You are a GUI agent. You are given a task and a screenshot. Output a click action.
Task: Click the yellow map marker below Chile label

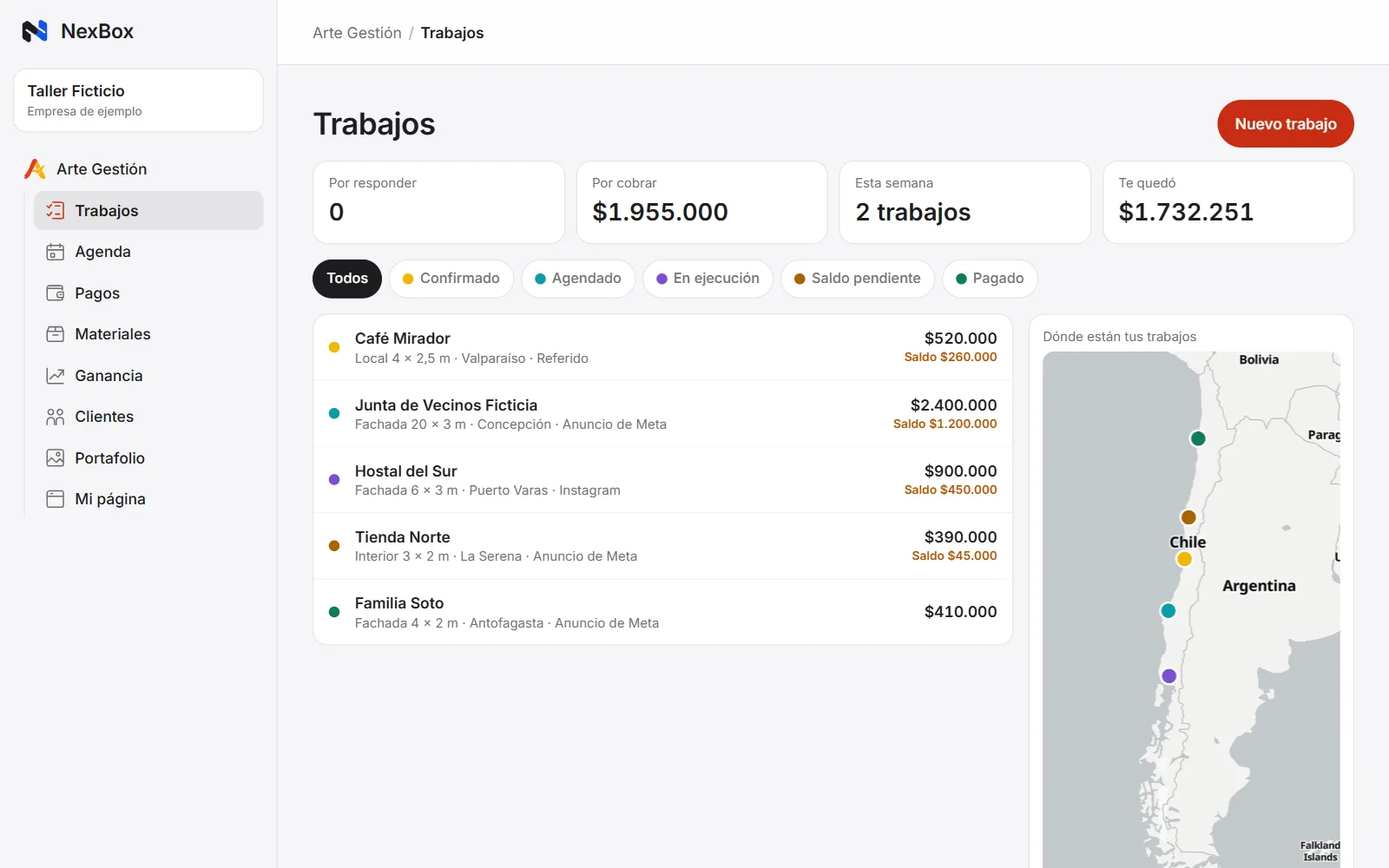pos(1184,559)
